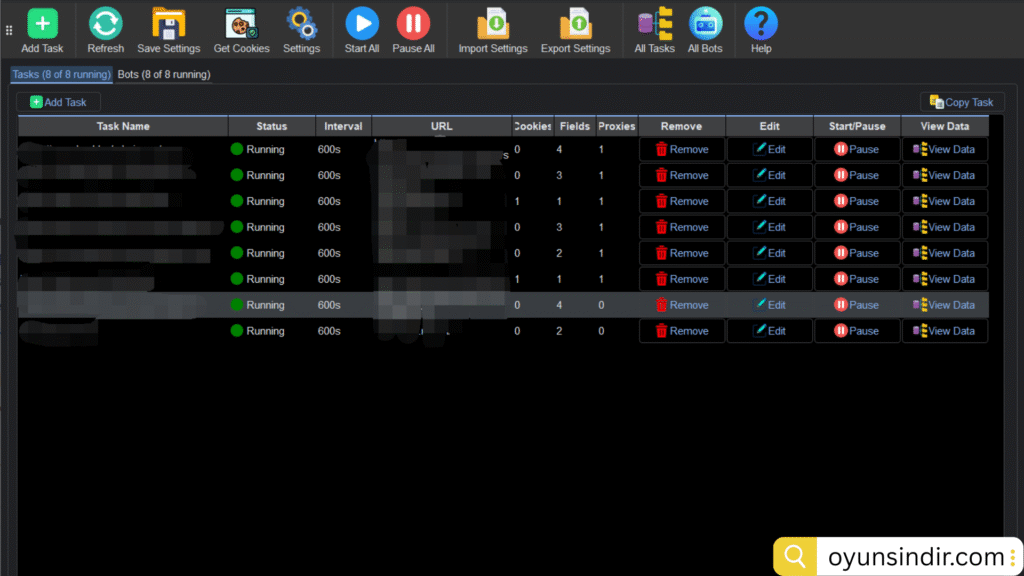Click the small Add Task button above table
1024x576 pixels.
58,102
